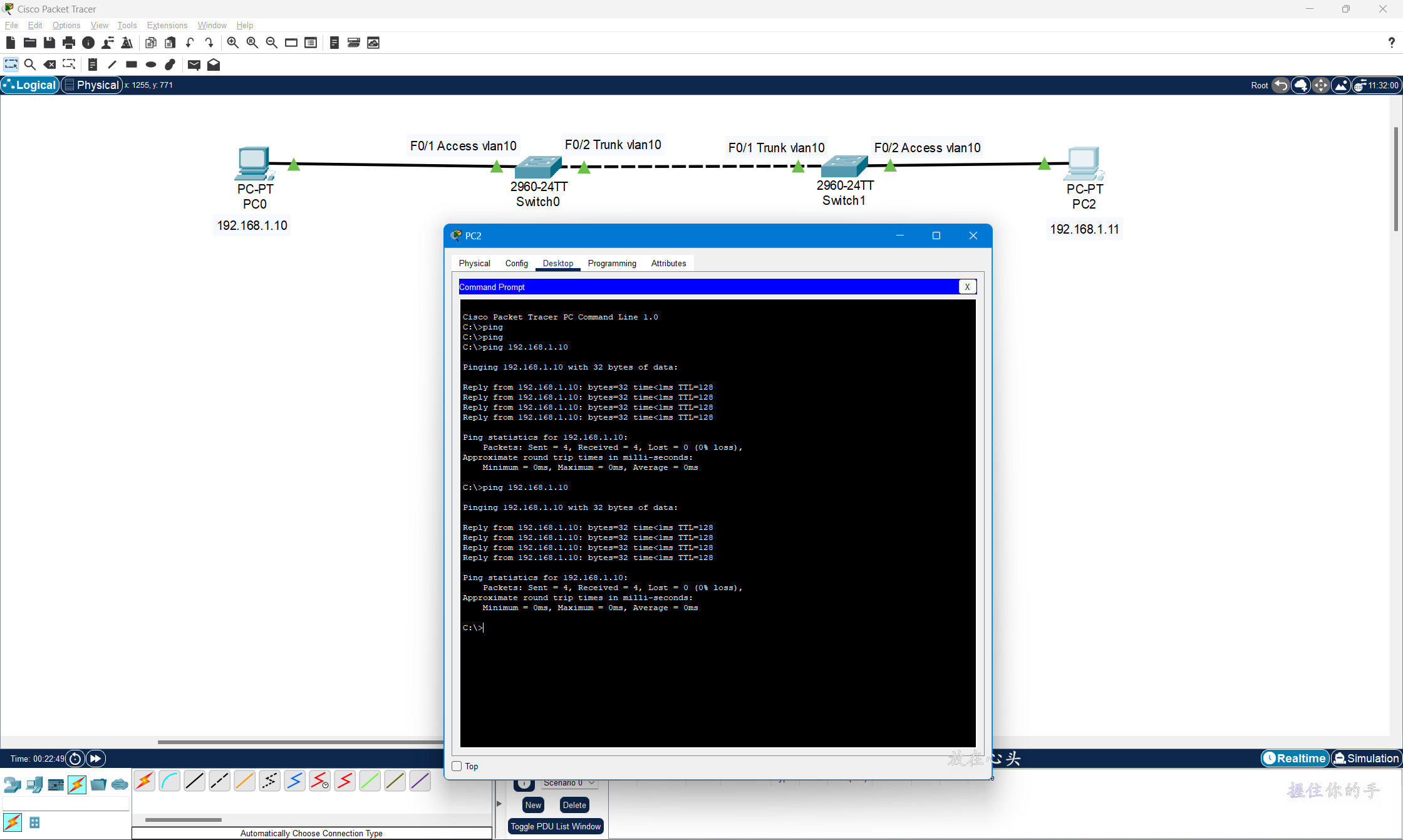
Task: Save the project with the floppy icon
Action: (x=49, y=43)
